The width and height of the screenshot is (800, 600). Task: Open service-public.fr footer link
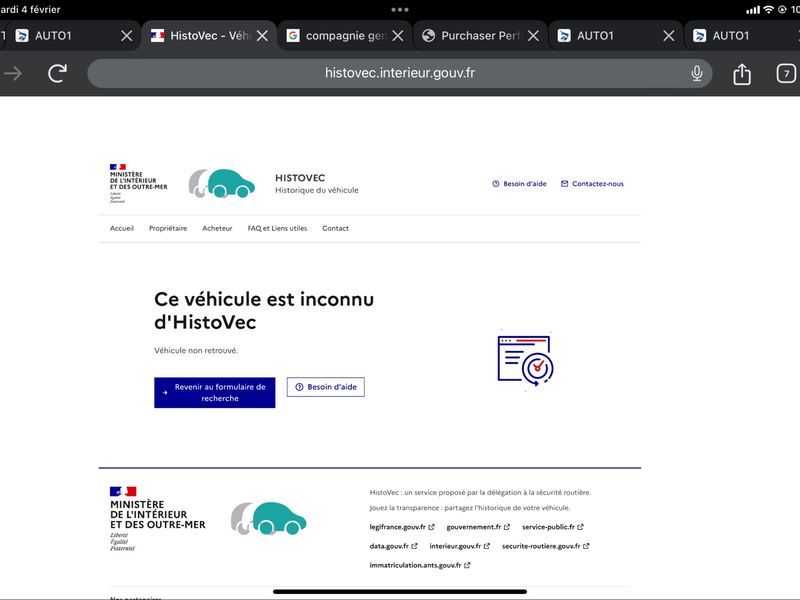(553, 527)
